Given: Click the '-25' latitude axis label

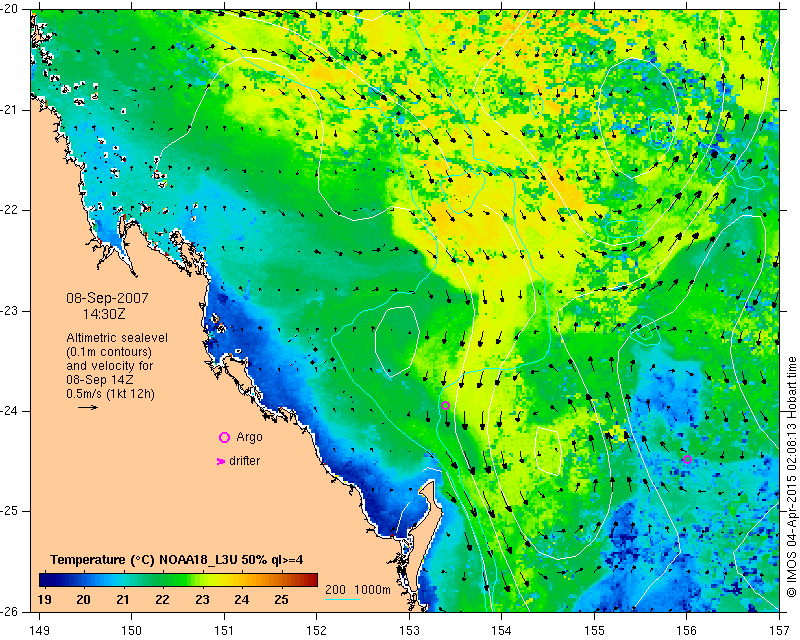Looking at the screenshot, I should [x=10, y=511].
